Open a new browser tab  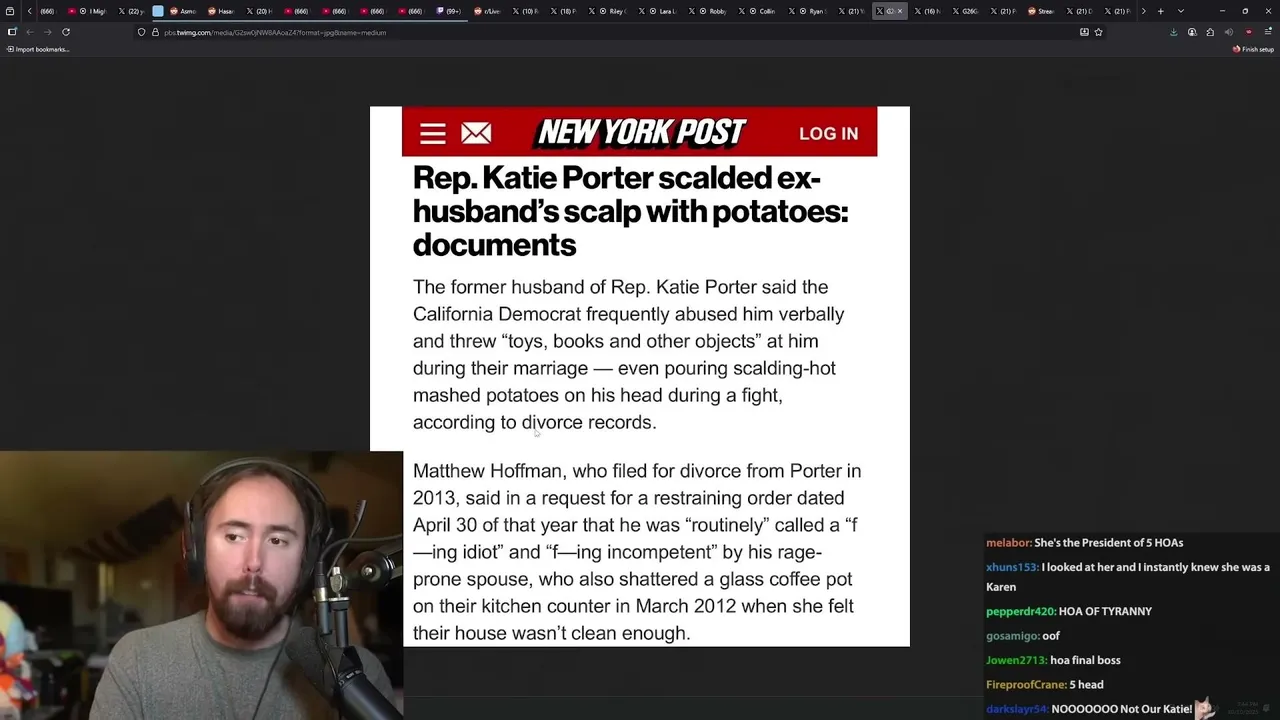pyautogui.click(x=1160, y=11)
